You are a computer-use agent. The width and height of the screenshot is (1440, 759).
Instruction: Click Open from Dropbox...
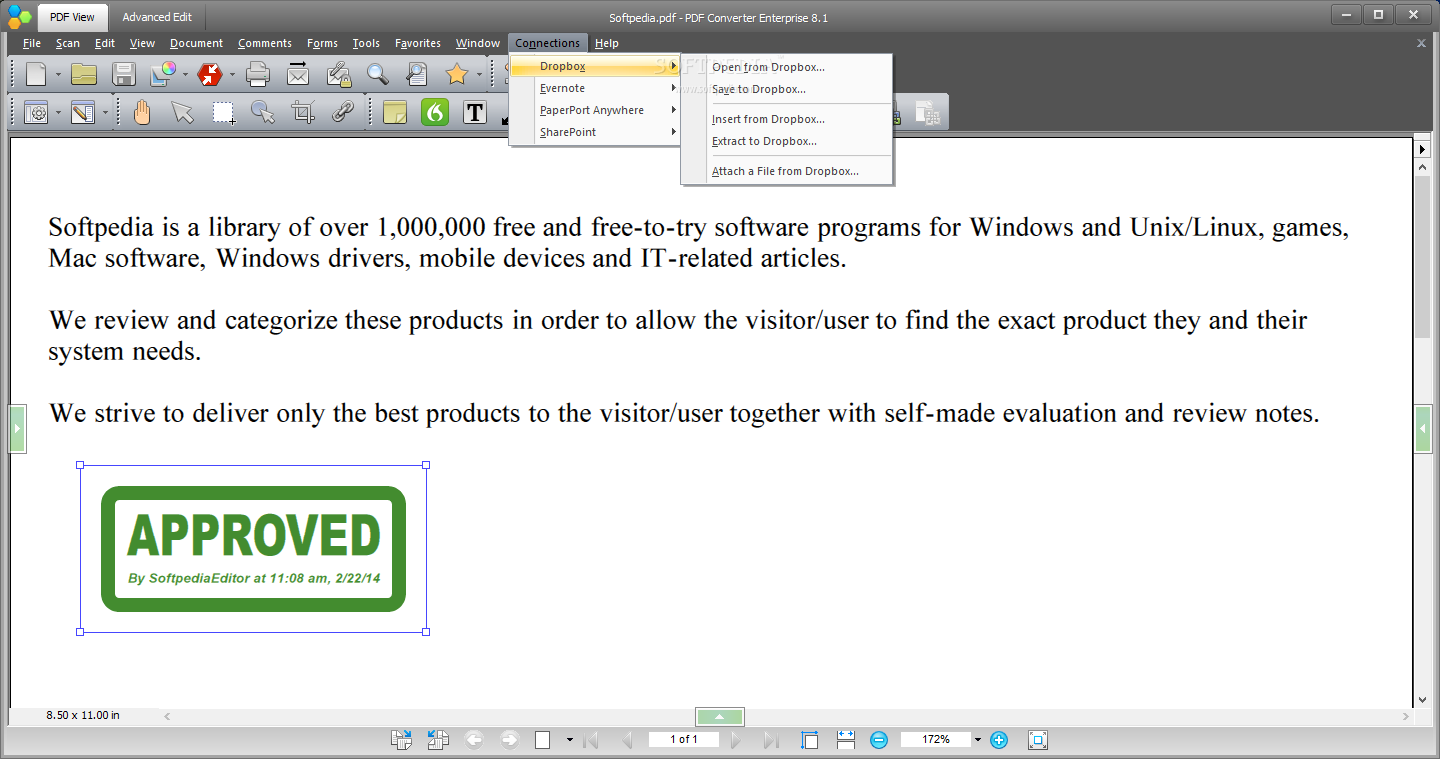(787, 67)
